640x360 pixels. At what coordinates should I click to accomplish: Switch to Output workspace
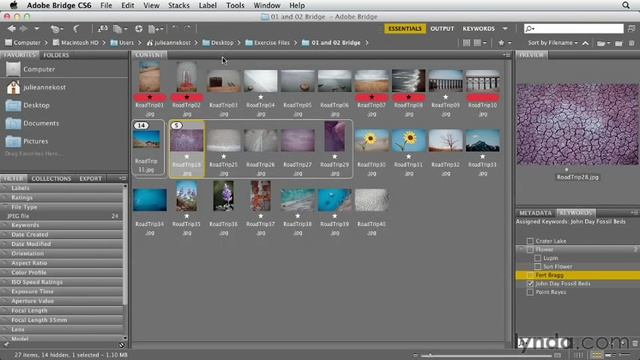[x=442, y=29]
